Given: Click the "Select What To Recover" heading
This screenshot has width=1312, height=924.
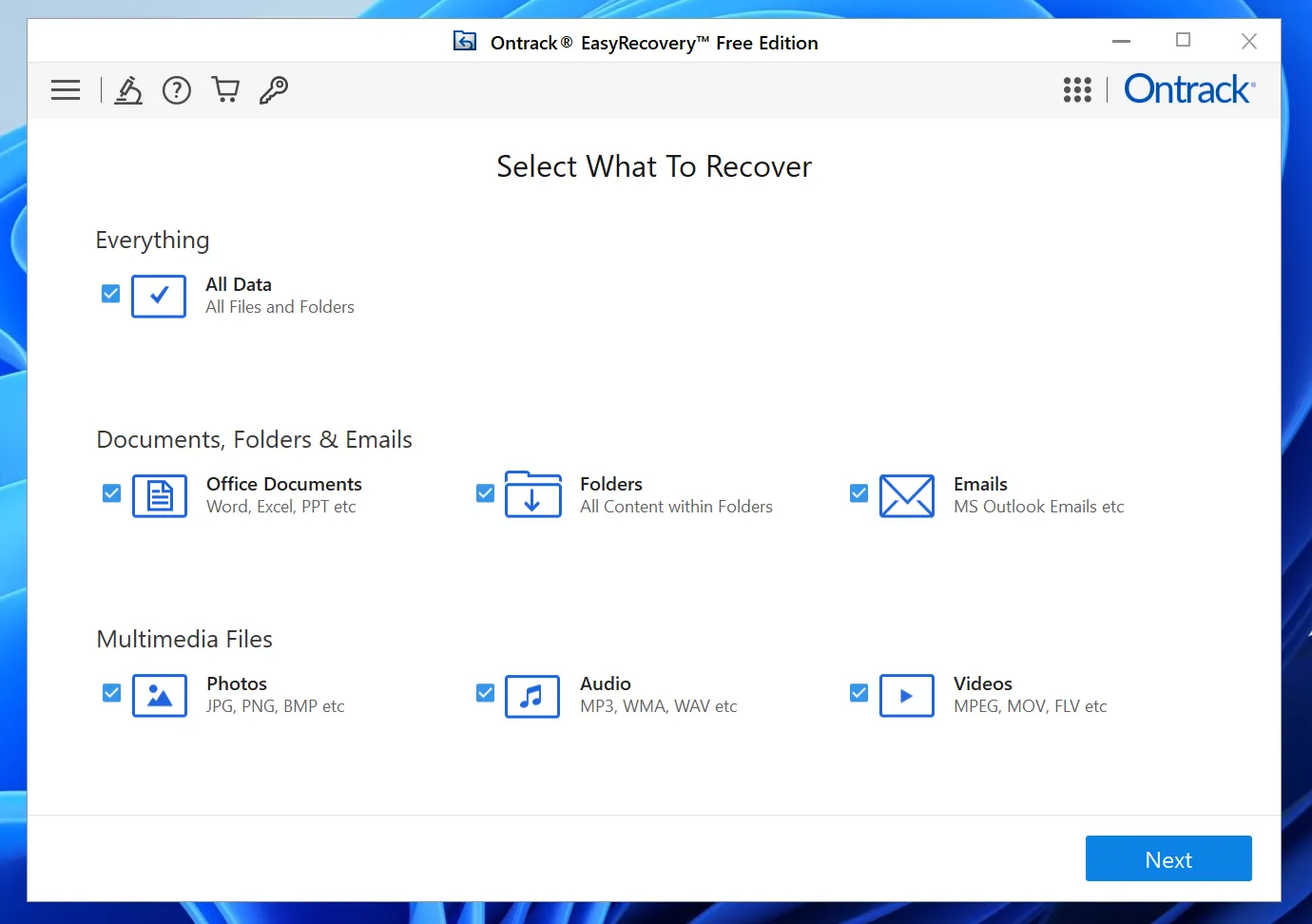Looking at the screenshot, I should [654, 166].
